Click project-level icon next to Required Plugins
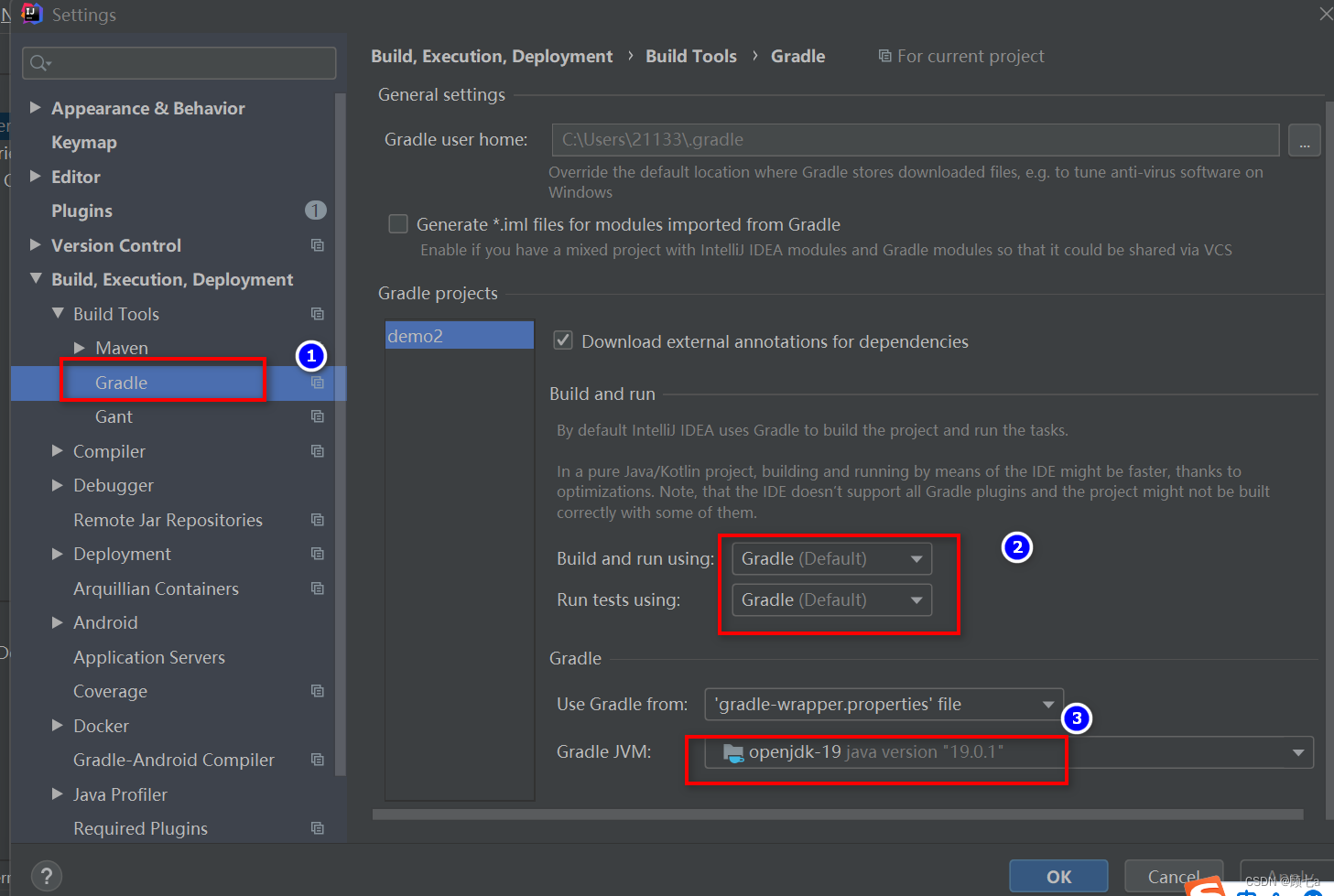 point(318,828)
